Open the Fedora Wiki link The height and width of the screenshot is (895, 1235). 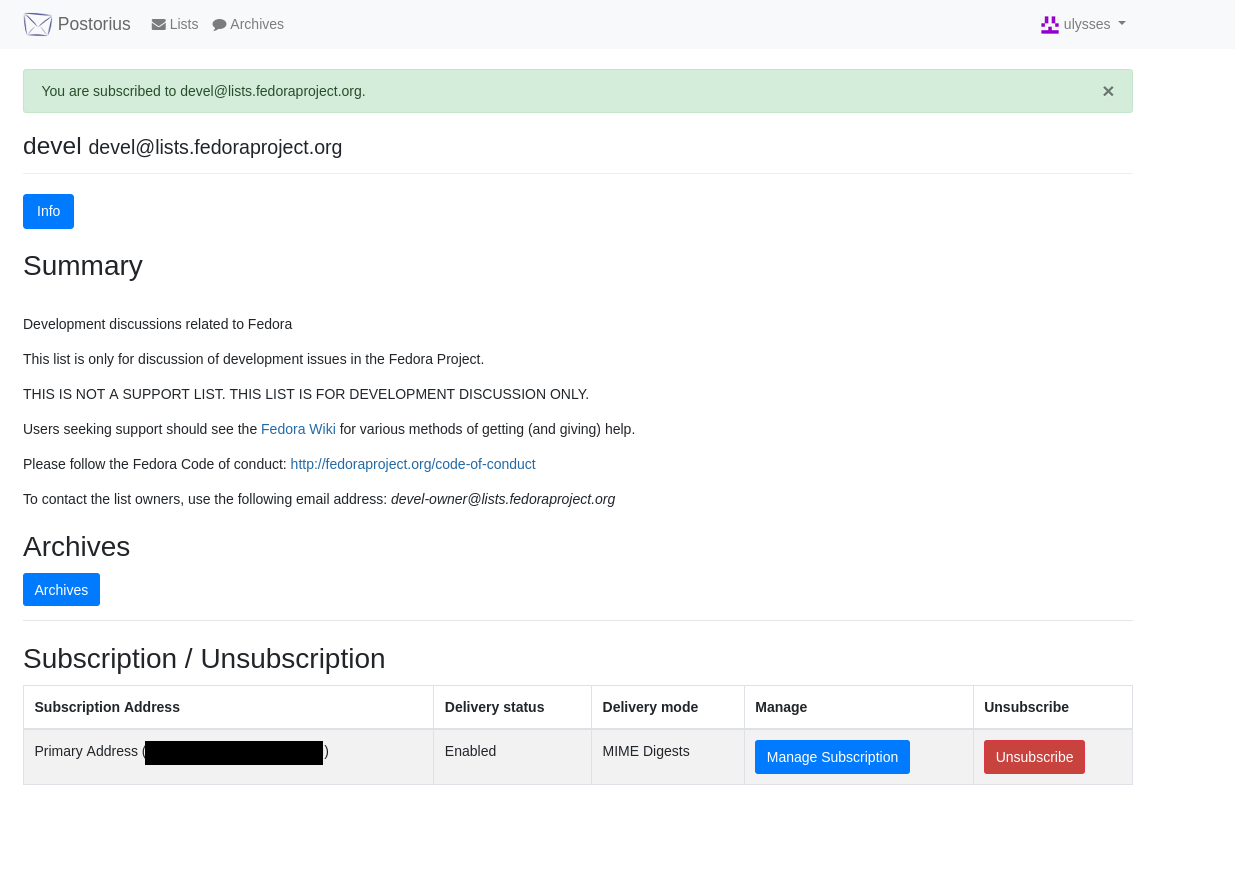(298, 429)
